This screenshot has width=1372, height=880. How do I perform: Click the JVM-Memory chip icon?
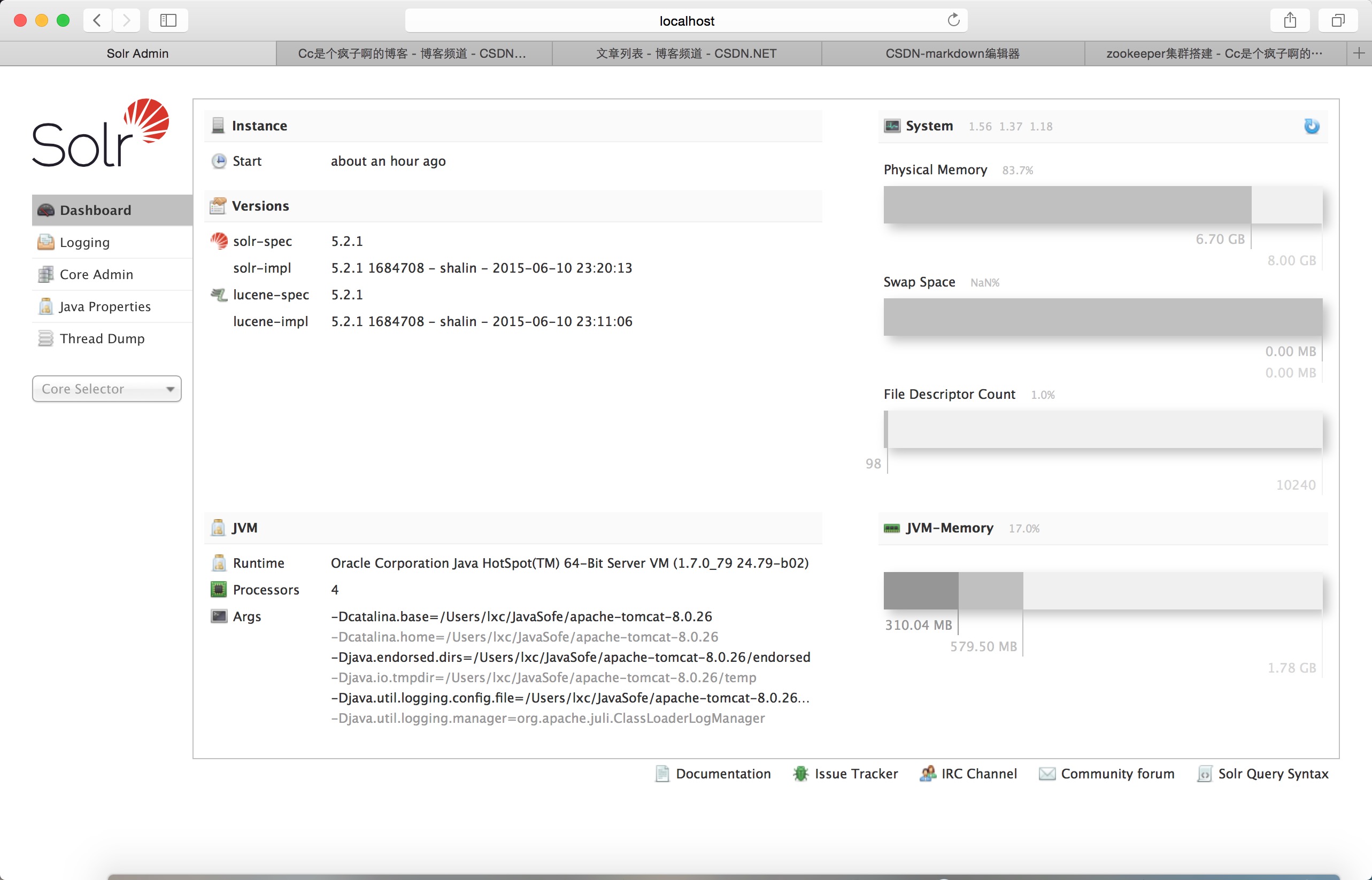coord(892,528)
